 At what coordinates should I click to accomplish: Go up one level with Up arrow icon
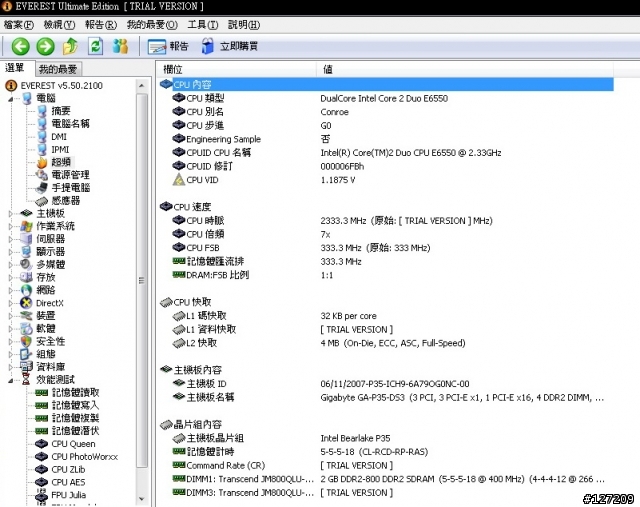[70, 46]
